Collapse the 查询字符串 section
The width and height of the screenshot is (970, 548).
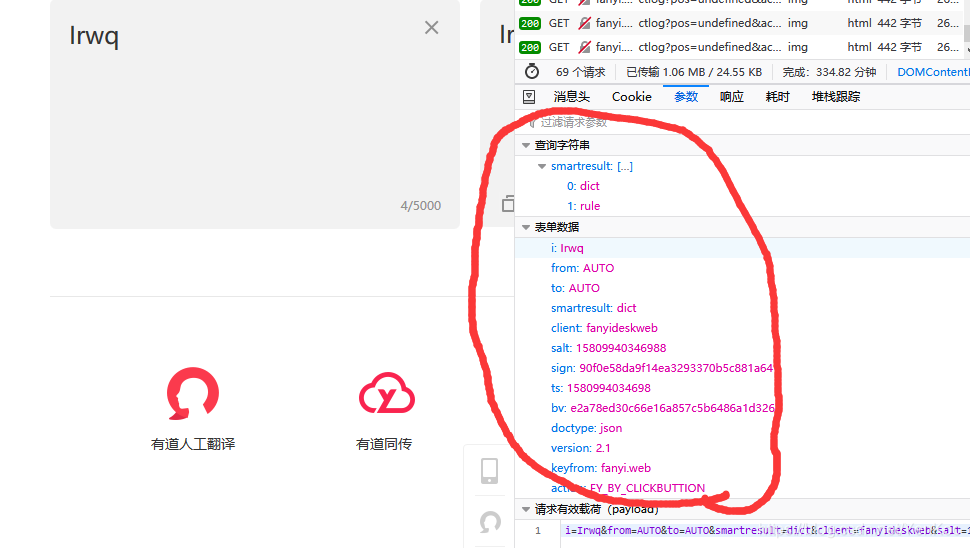(526, 145)
